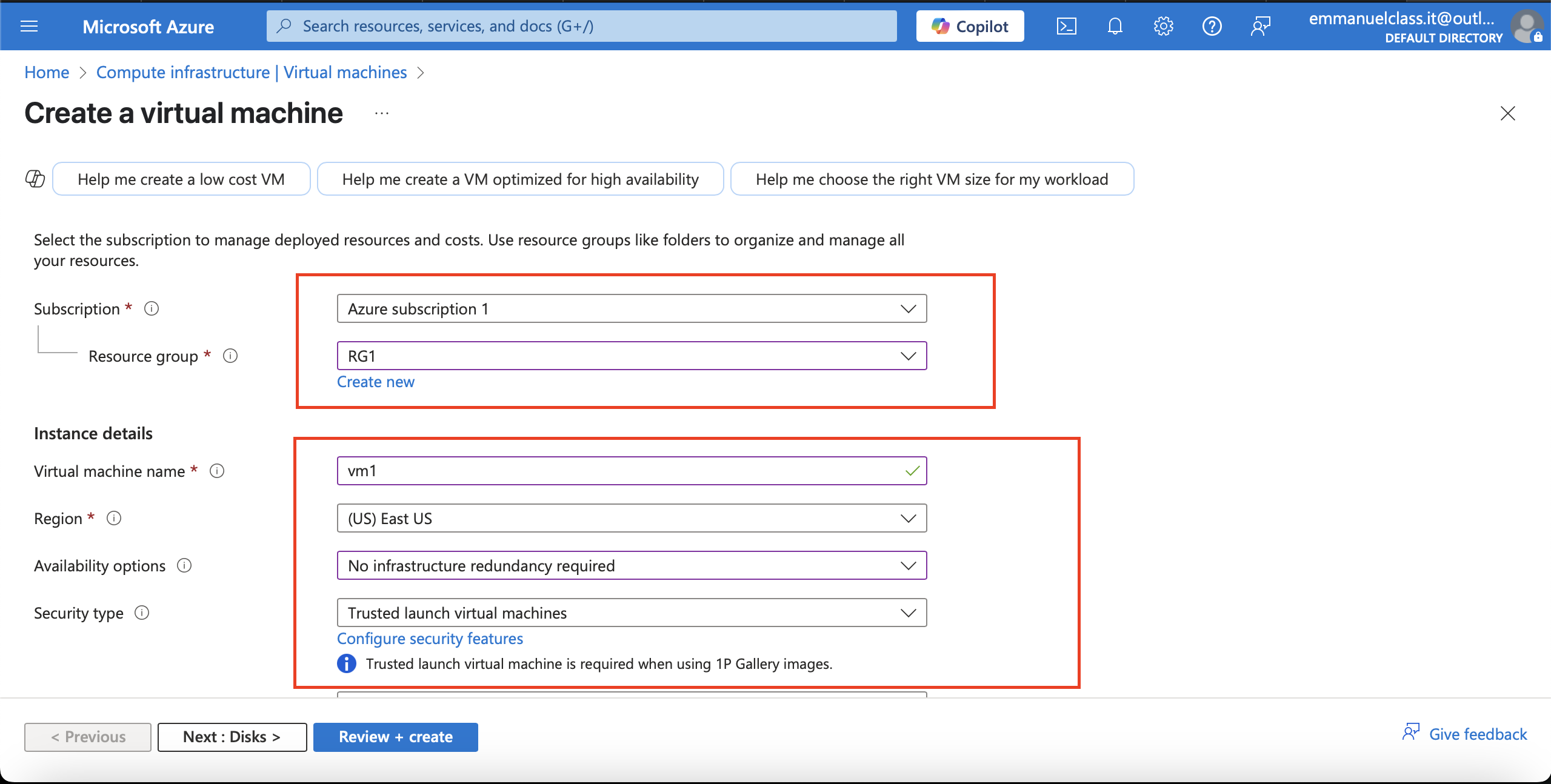
Task: Click the Microsoft Azure home title
Action: tap(148, 27)
